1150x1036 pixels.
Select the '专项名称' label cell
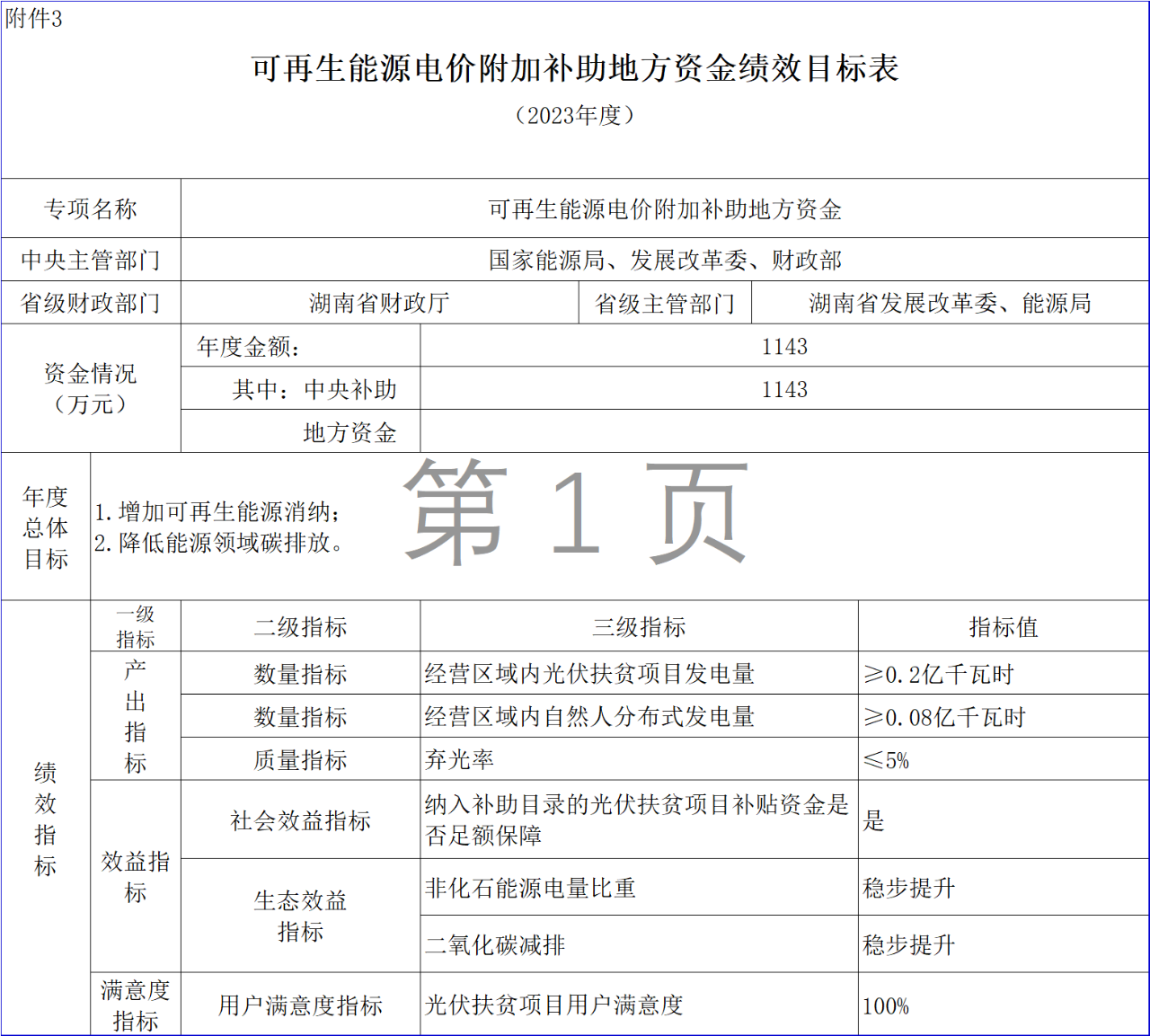[91, 208]
